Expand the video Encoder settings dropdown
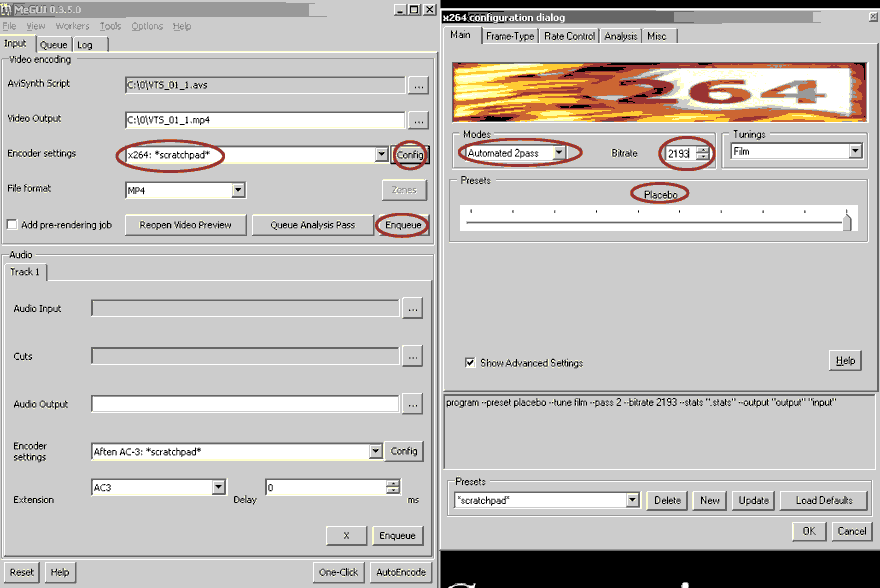880x588 pixels. [381, 154]
